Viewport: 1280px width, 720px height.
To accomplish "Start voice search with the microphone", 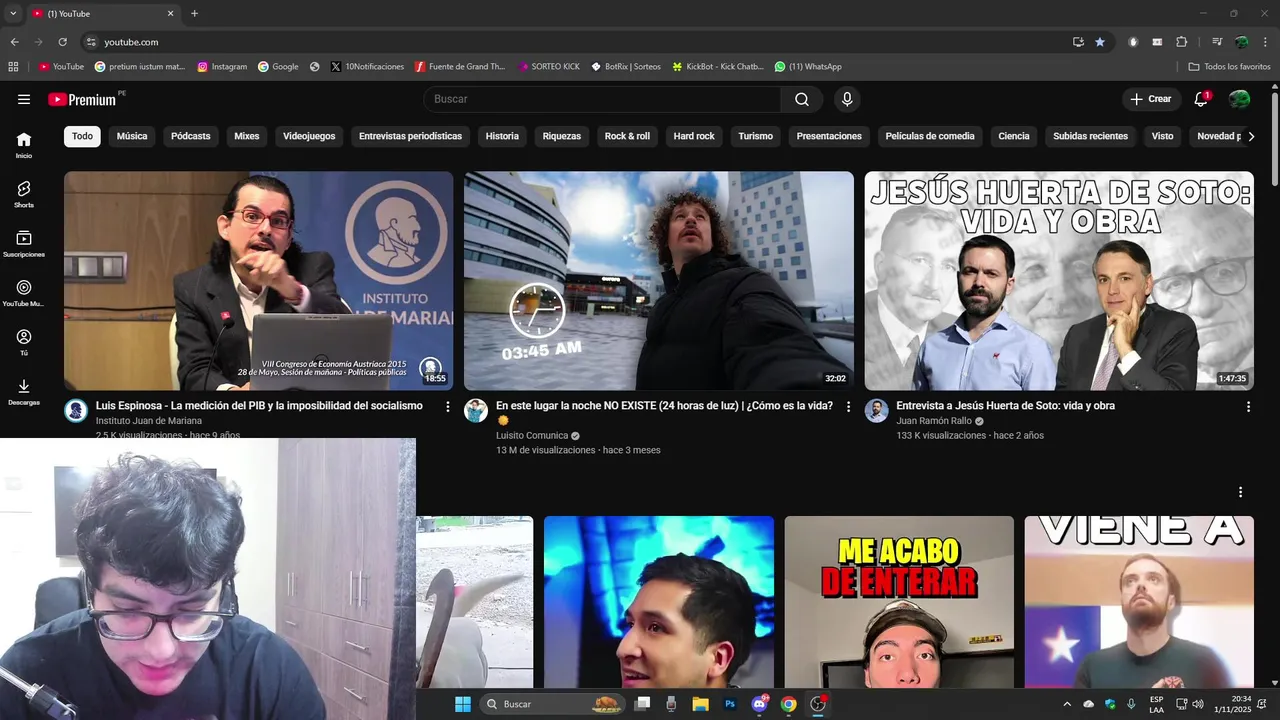I will pyautogui.click(x=847, y=99).
